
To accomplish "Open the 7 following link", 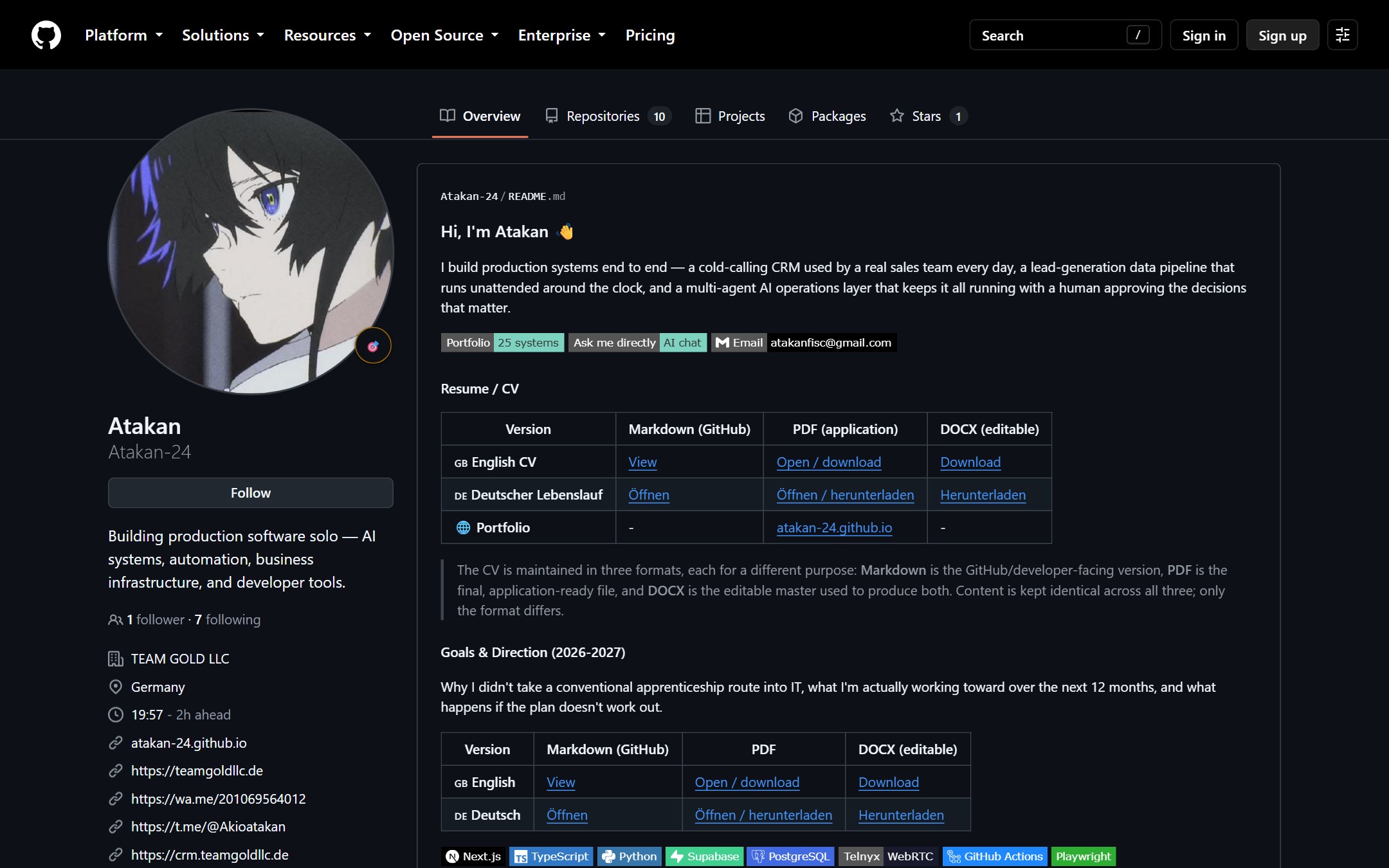I will tap(228, 620).
